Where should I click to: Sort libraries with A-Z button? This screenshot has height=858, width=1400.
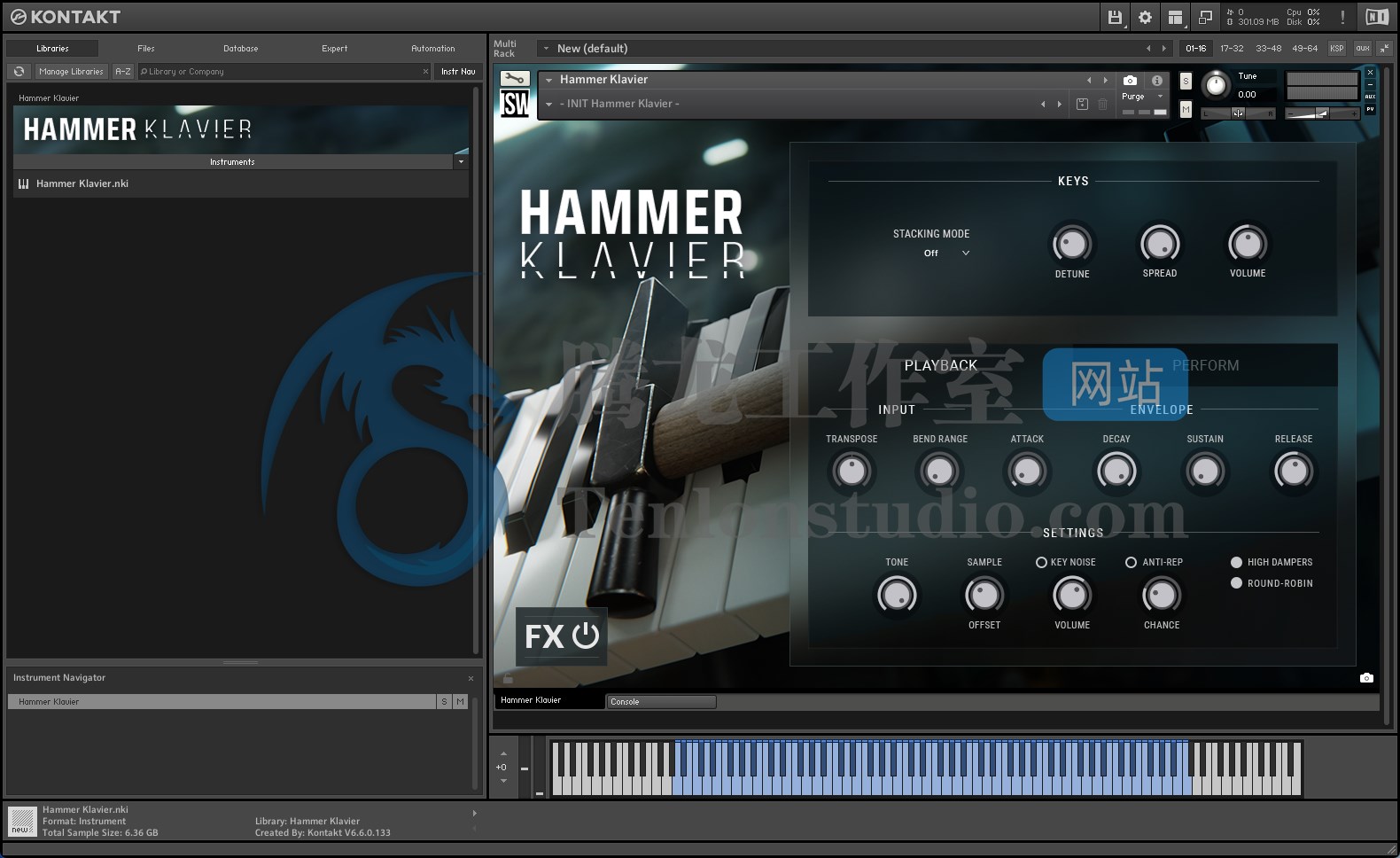tap(123, 71)
